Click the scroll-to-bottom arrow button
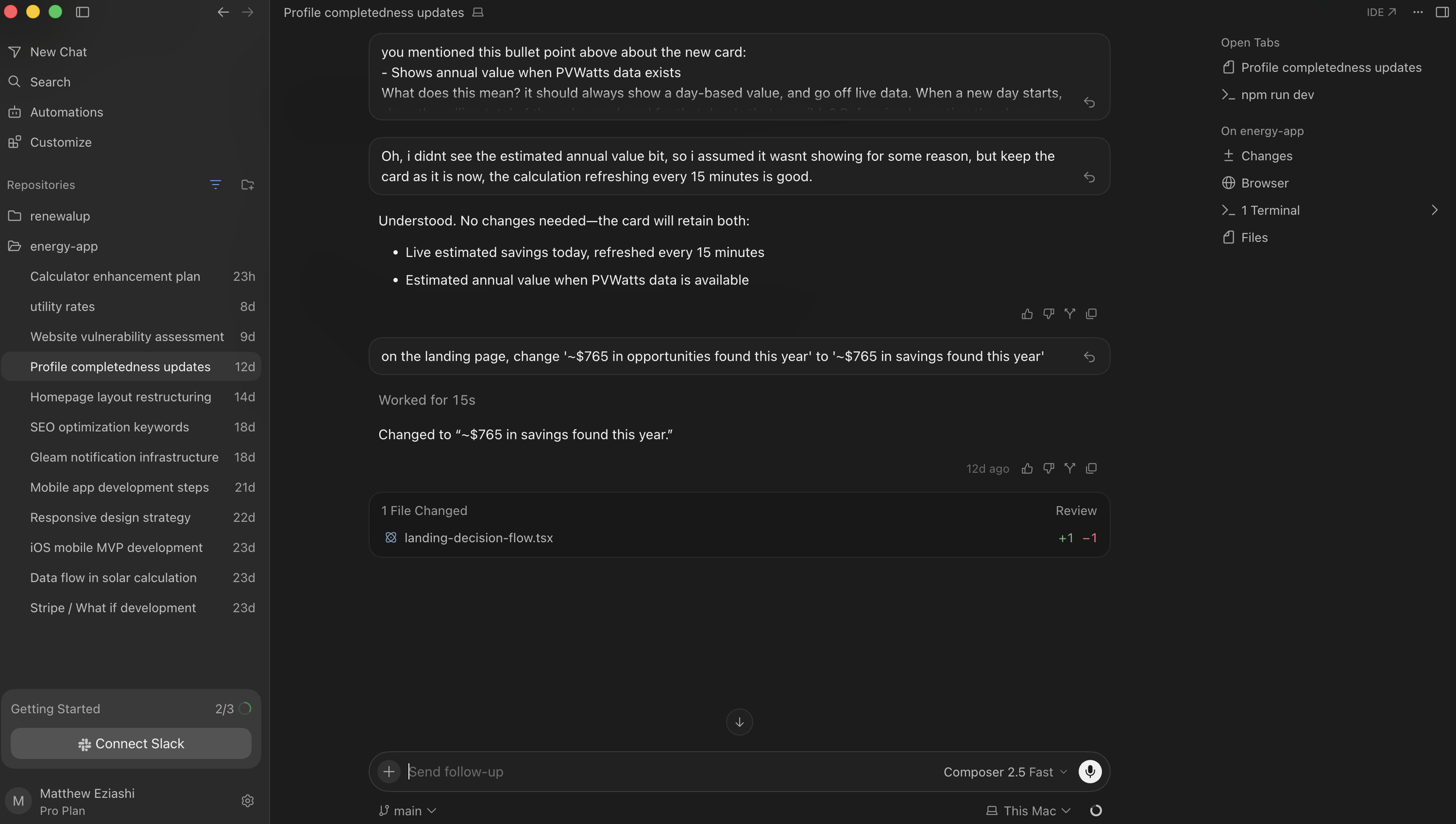The width and height of the screenshot is (1456, 824). (x=739, y=722)
